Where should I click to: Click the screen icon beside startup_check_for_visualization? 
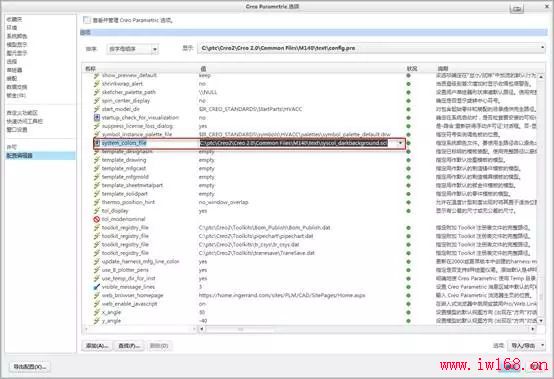tap(96, 118)
